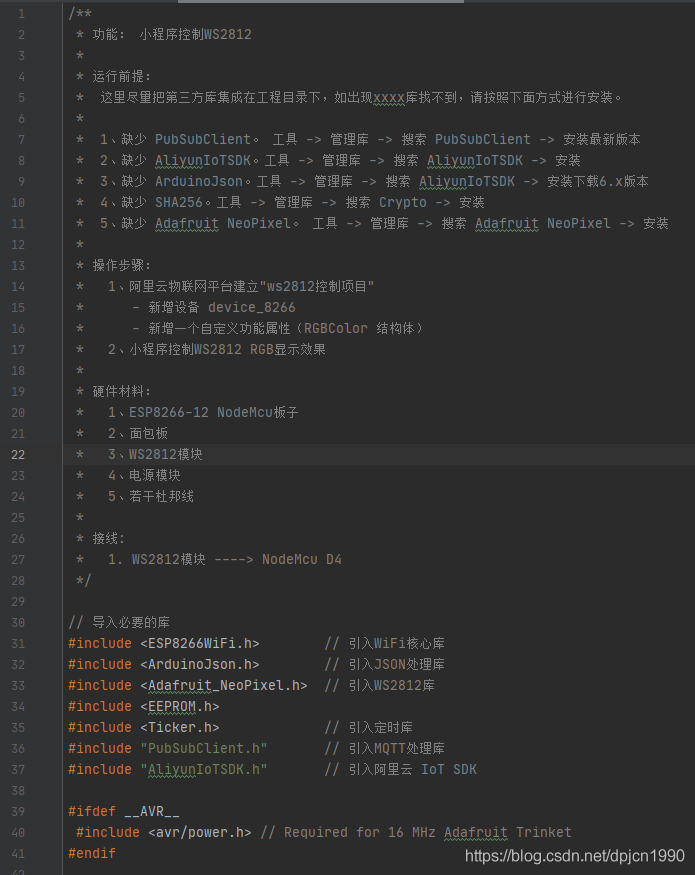Click '// 引入JSON处理库' comment
Image resolution: width=695 pixels, height=875 pixels.
click(385, 665)
